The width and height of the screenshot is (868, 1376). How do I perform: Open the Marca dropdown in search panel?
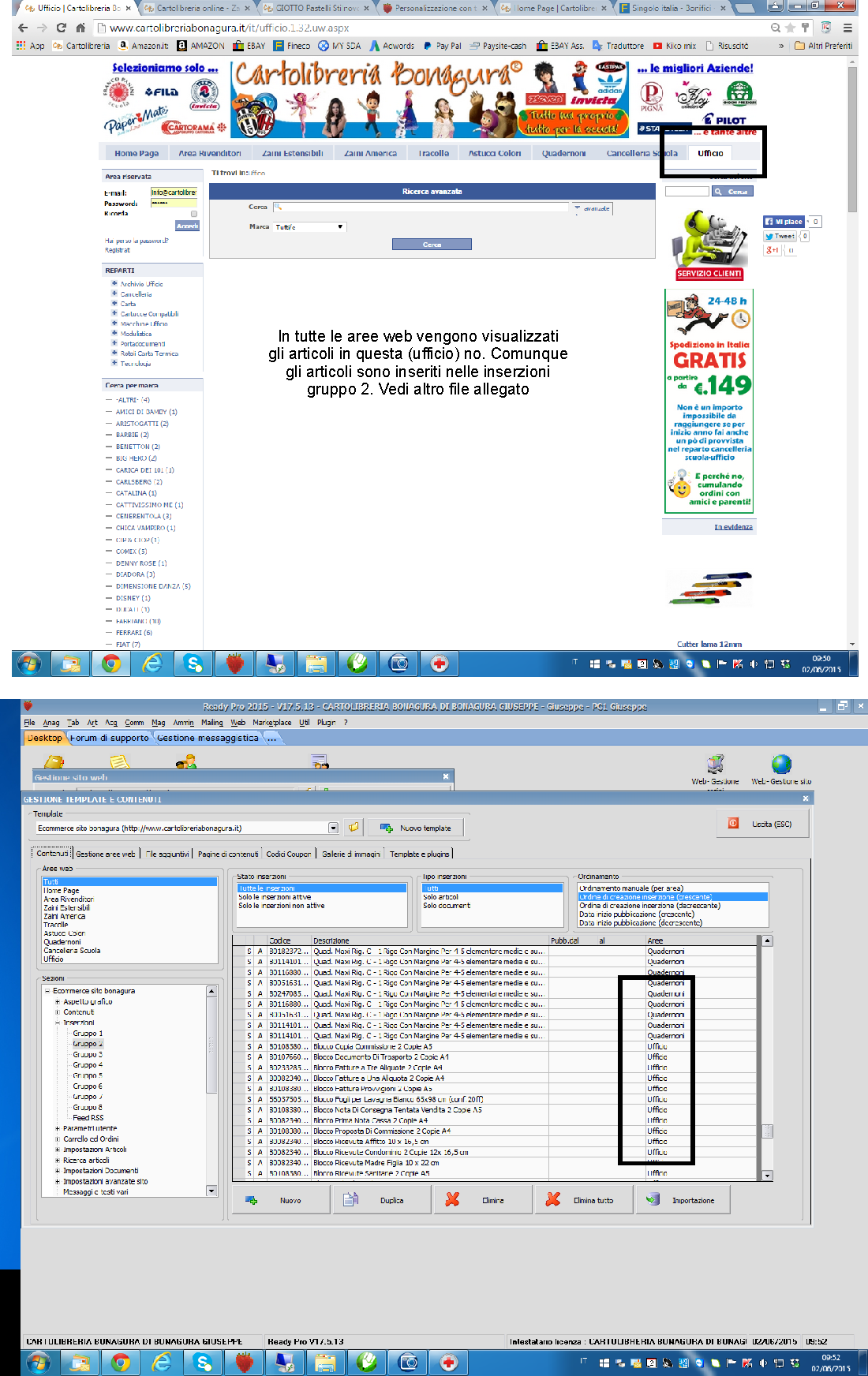point(310,227)
